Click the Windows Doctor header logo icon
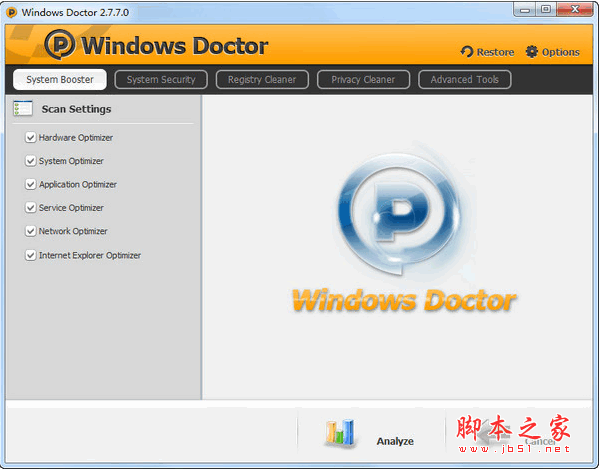This screenshot has width=599, height=470. pyautogui.click(x=60, y=45)
